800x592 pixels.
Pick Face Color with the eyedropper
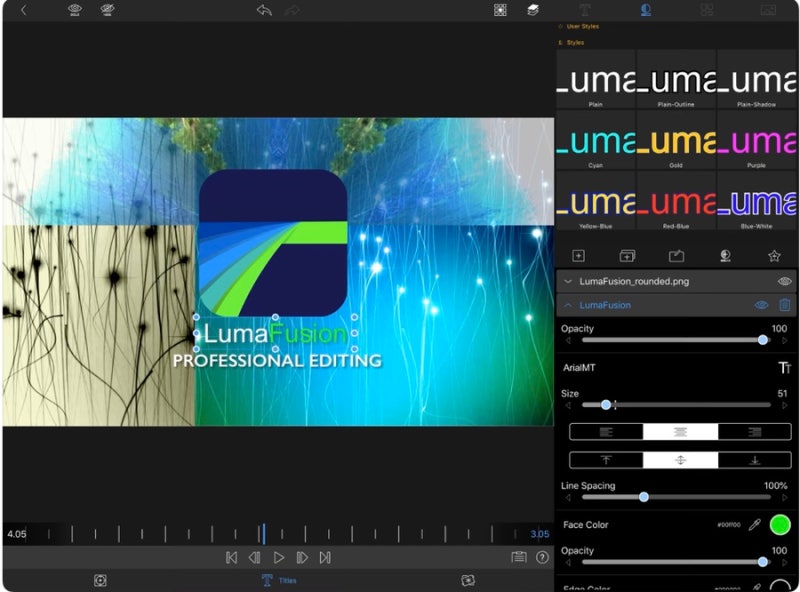(x=755, y=525)
